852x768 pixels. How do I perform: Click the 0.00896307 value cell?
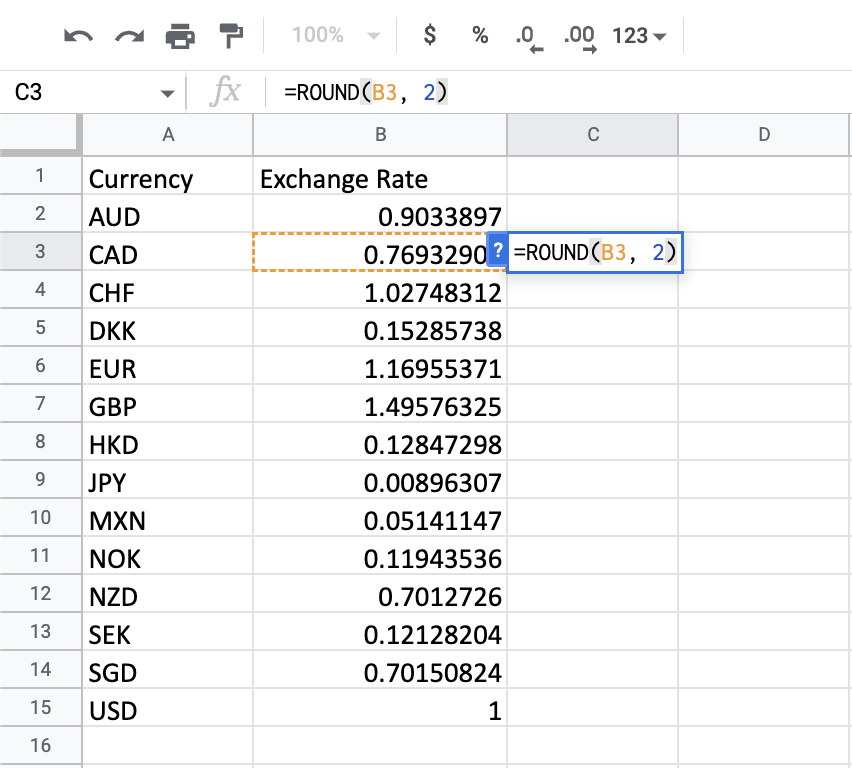tap(380, 480)
